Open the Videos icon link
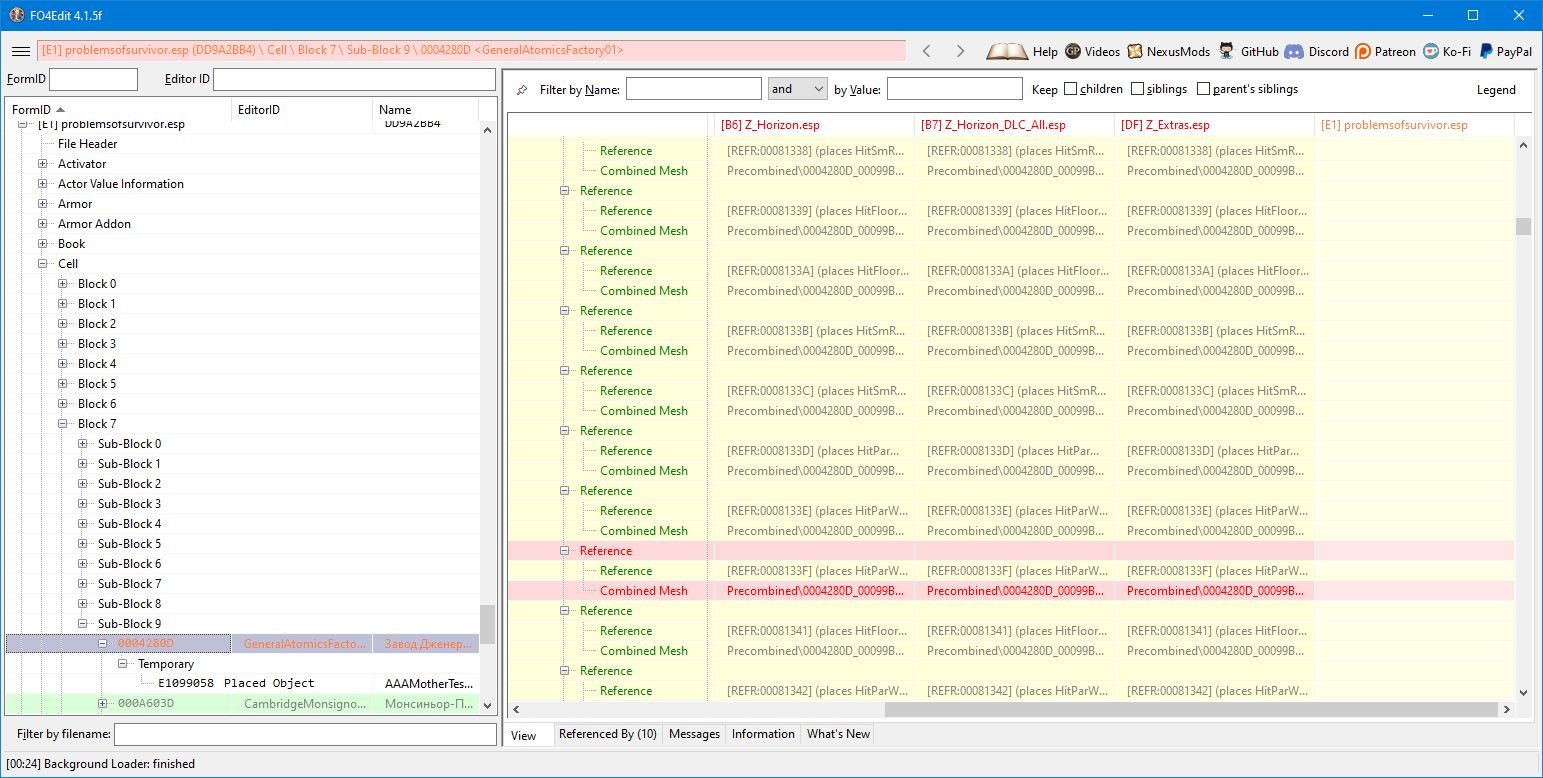The image size is (1543, 778). coord(1073,51)
